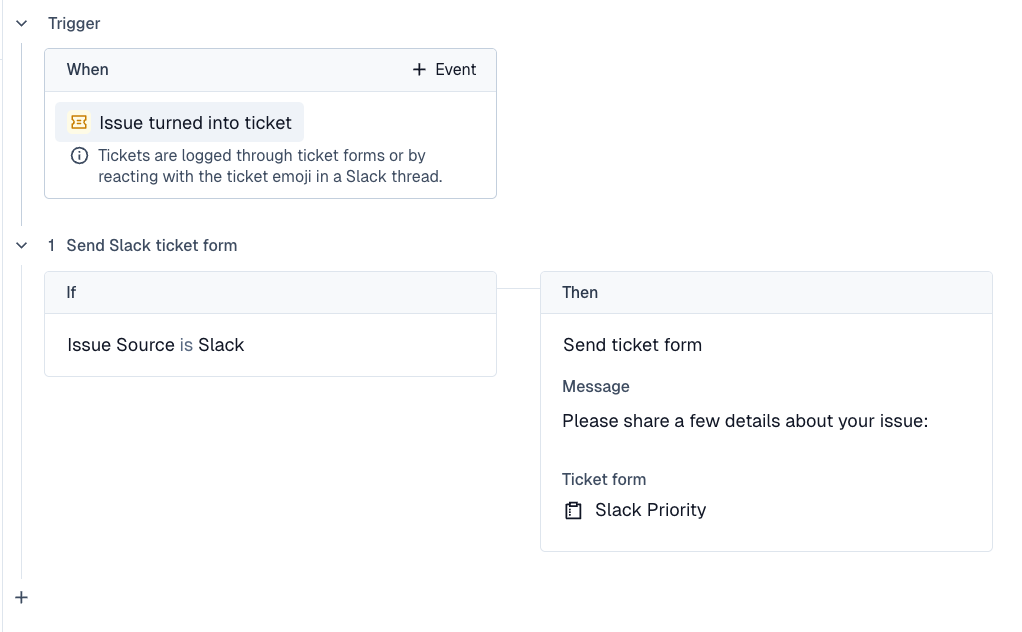Click the Trigger section title

[x=74, y=23]
